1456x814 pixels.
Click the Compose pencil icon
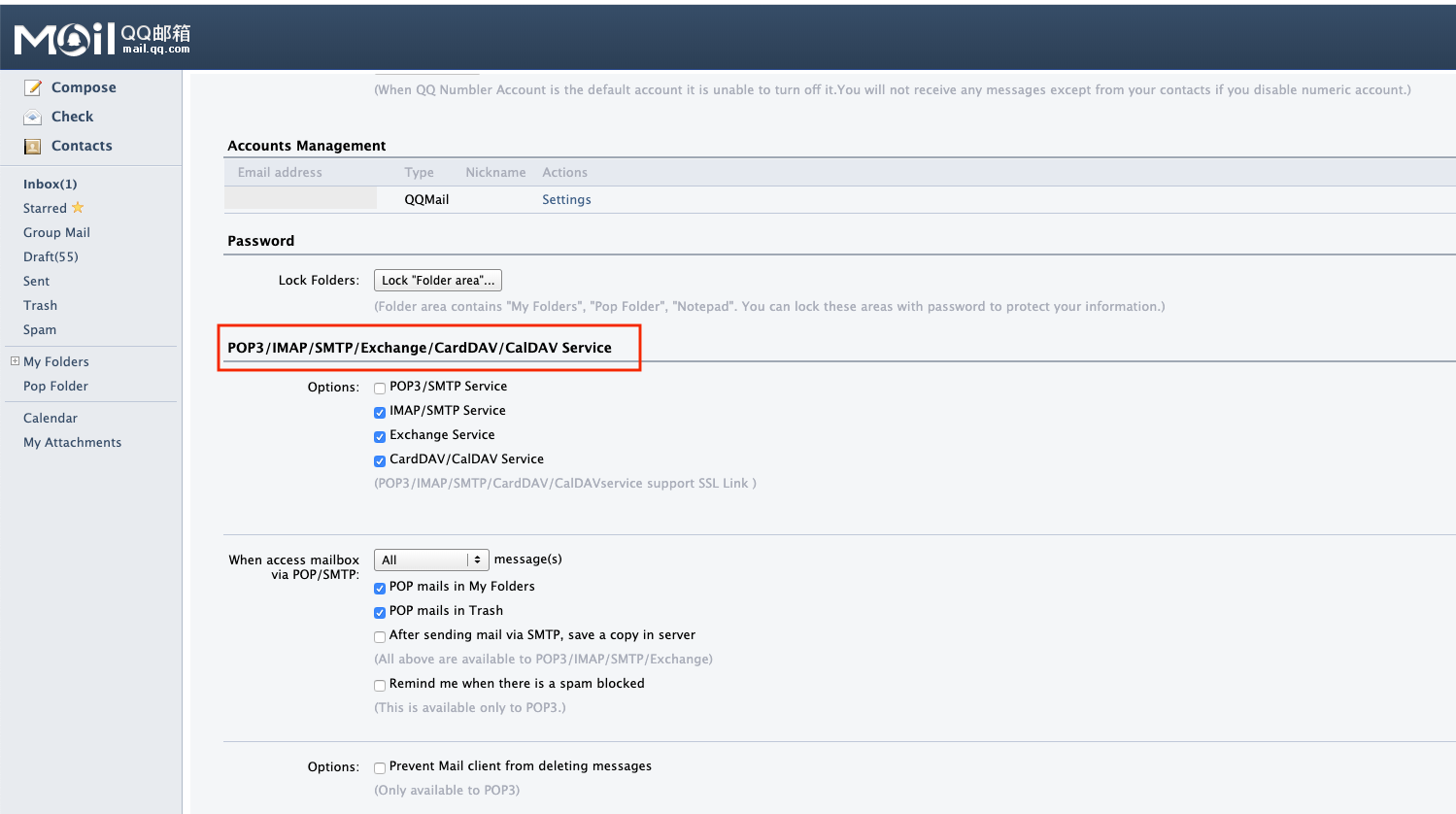point(33,87)
